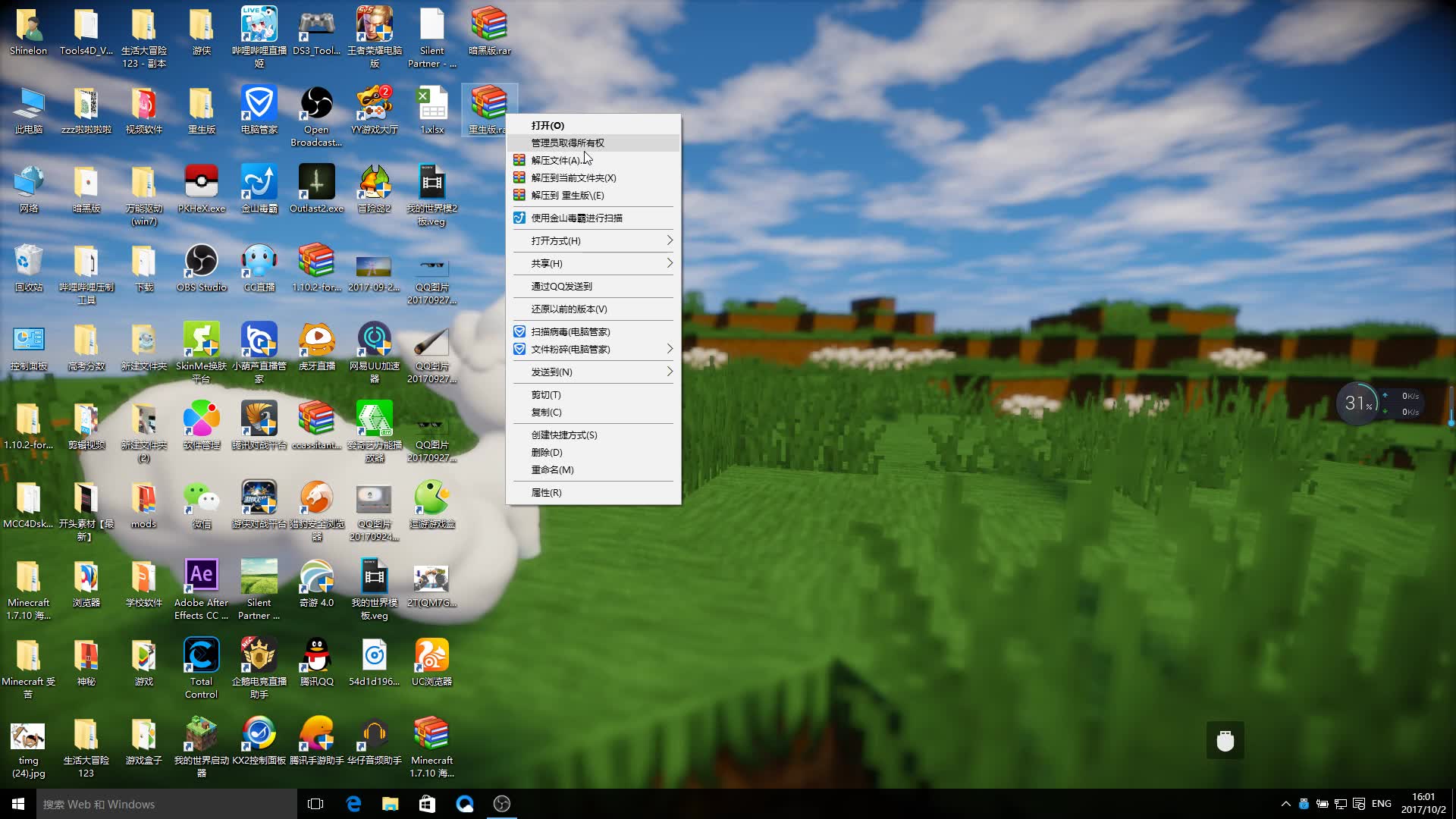Choose 打开(O) in the context menu
Viewport: 1456px width, 819px height.
pos(593,125)
